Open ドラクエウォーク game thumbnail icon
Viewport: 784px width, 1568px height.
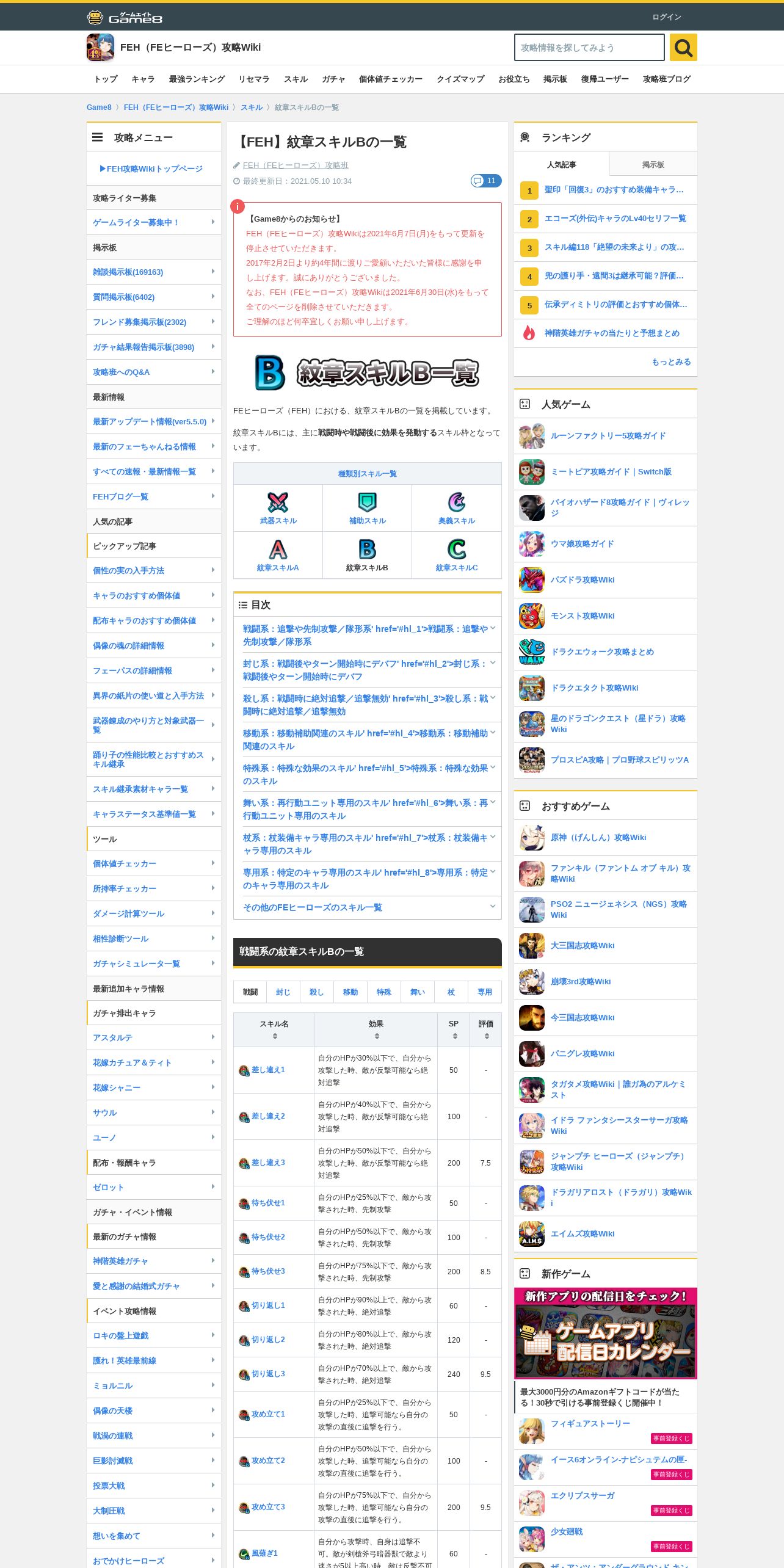pyautogui.click(x=532, y=652)
